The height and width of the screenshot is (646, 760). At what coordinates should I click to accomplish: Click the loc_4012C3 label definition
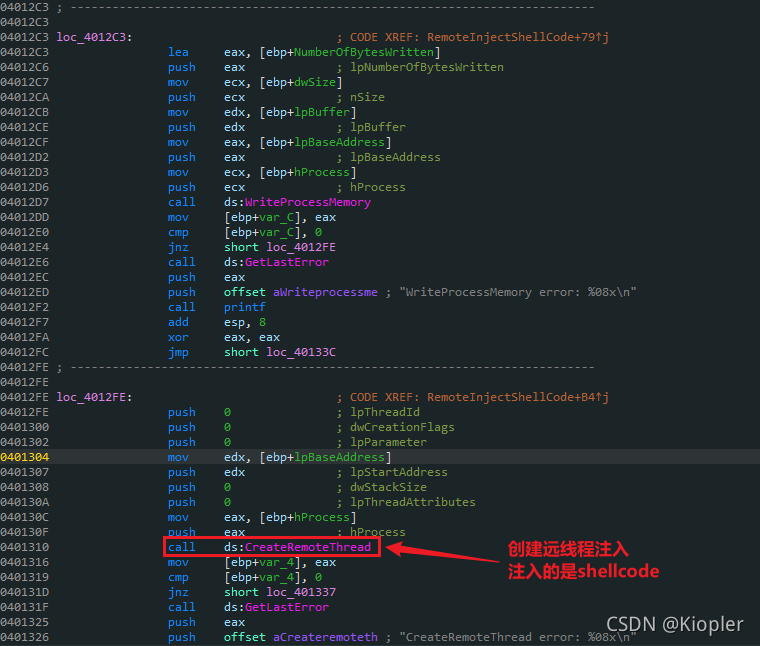94,37
